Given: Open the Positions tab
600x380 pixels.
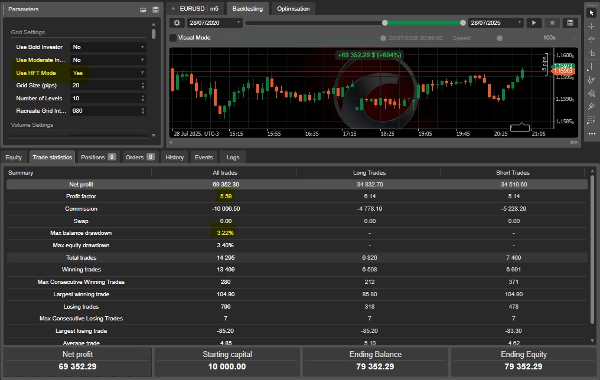Looking at the screenshot, I should click(98, 157).
